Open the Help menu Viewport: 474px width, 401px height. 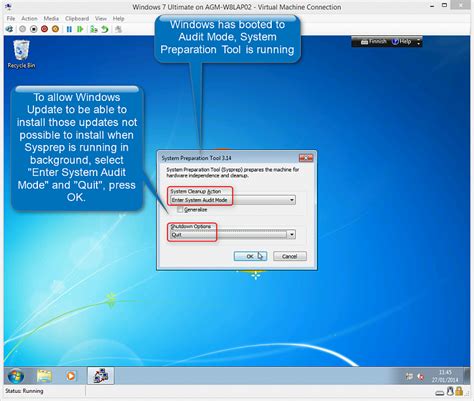(x=118, y=18)
